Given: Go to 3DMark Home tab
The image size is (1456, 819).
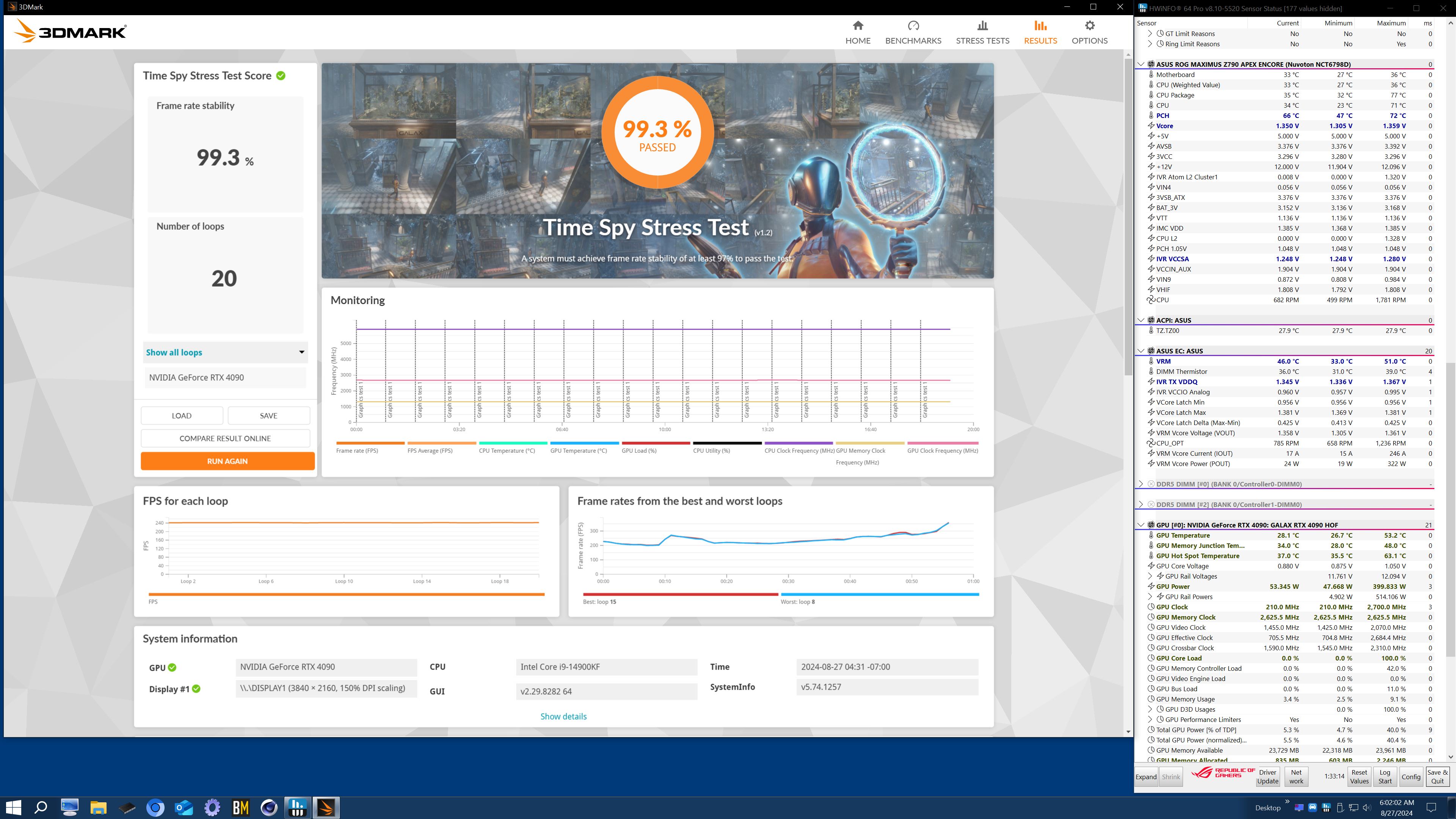Looking at the screenshot, I should coord(857,32).
